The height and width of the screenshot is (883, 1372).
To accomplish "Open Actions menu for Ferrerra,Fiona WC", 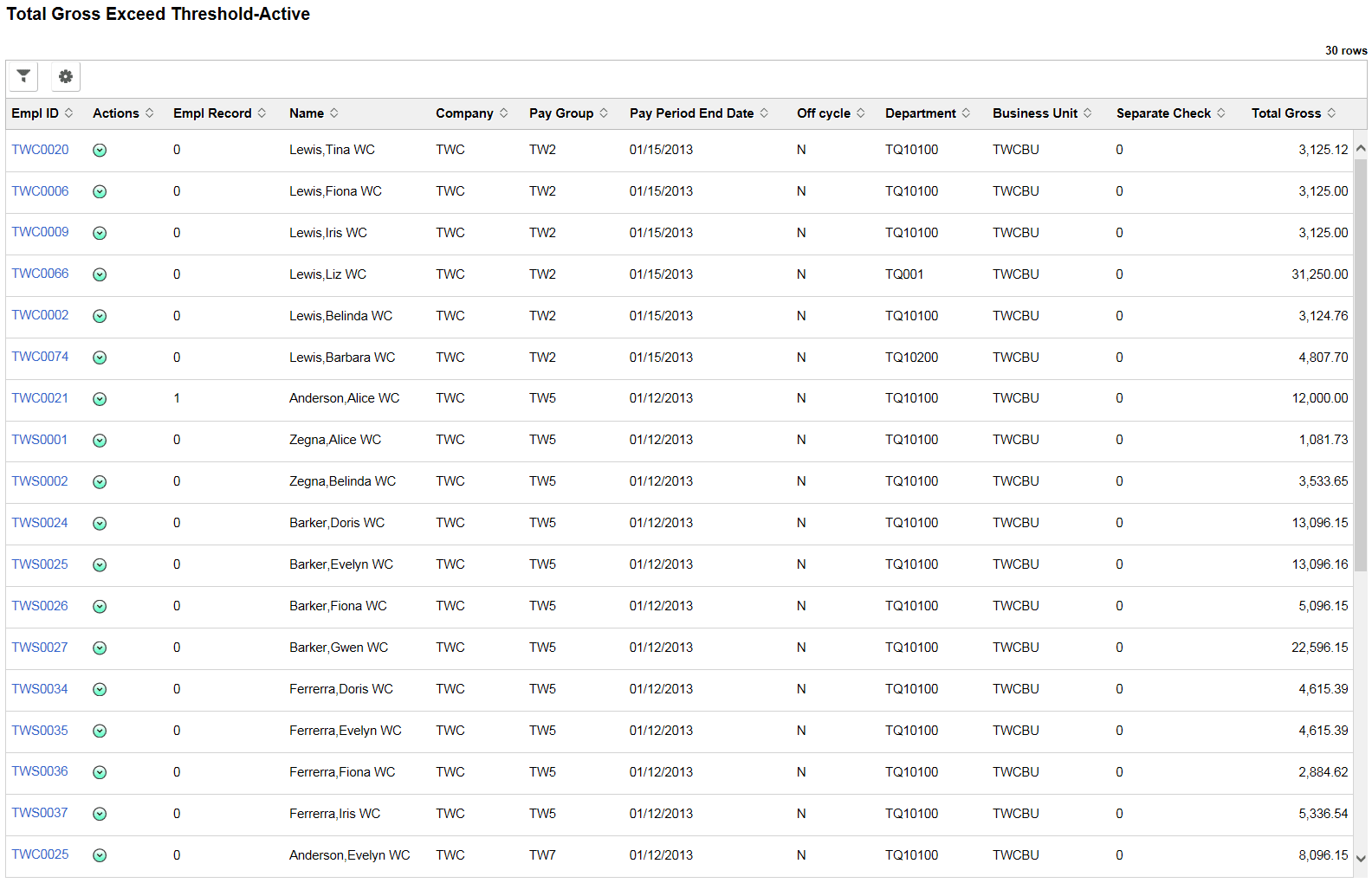I will point(100,772).
